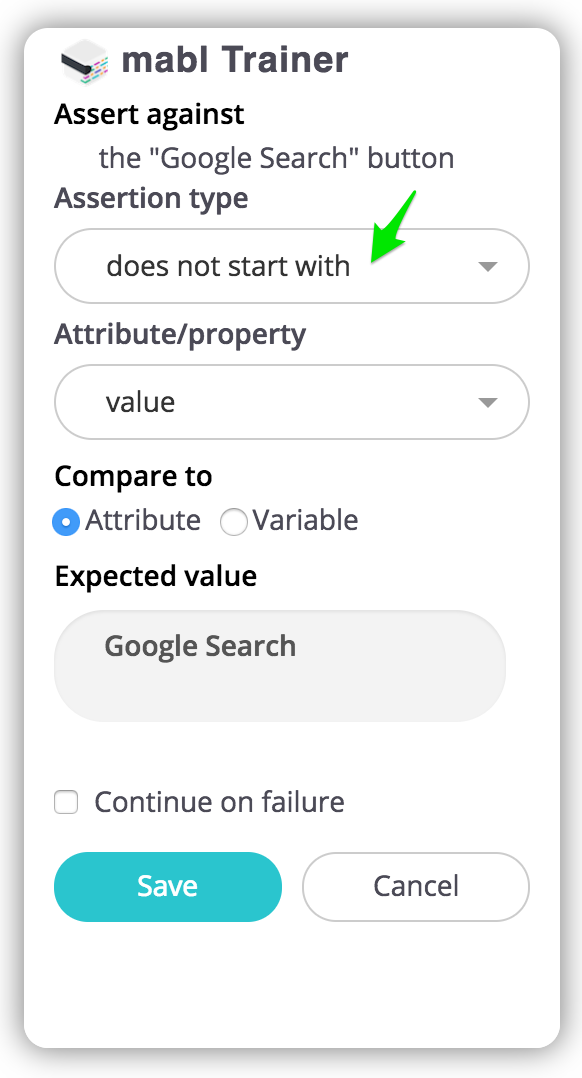This screenshot has width=582, height=1078.
Task: Click the Assert against heading
Action: coord(149,114)
